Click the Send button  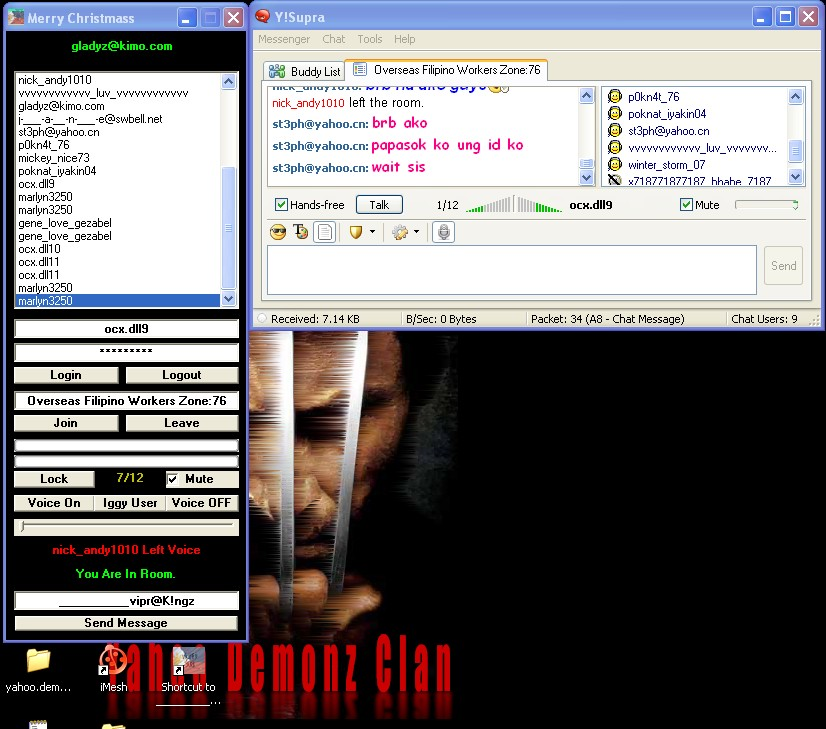click(783, 265)
